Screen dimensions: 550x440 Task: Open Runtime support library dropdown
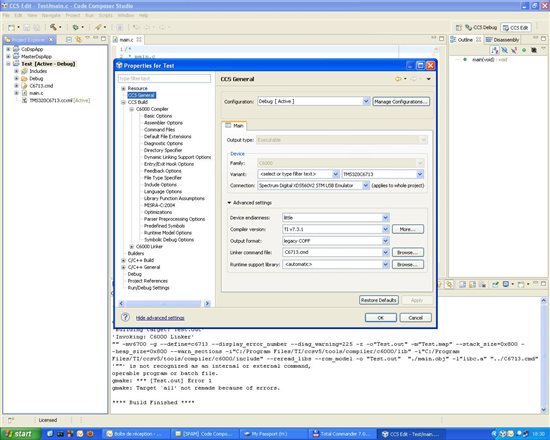click(x=385, y=265)
